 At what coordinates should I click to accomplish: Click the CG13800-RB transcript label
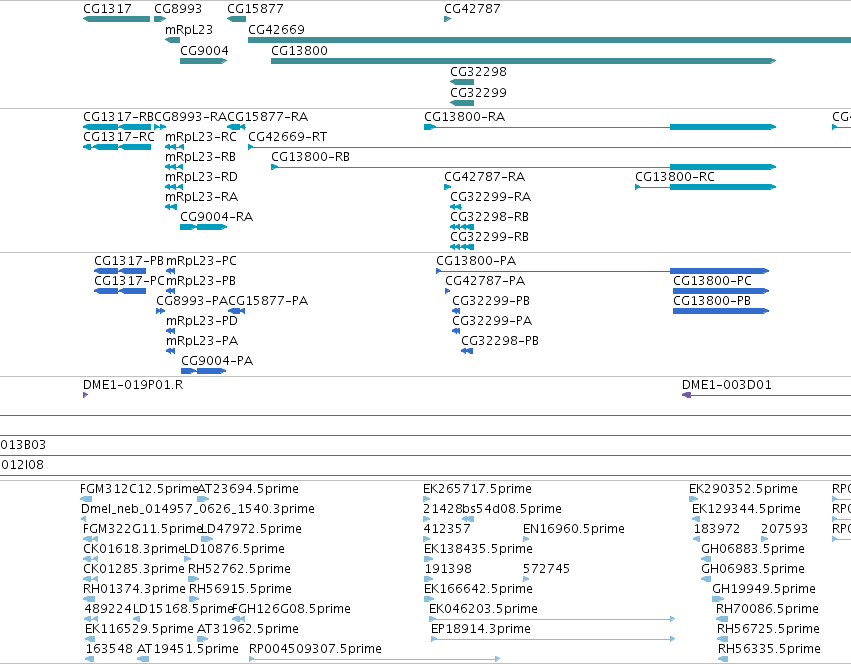click(x=310, y=157)
